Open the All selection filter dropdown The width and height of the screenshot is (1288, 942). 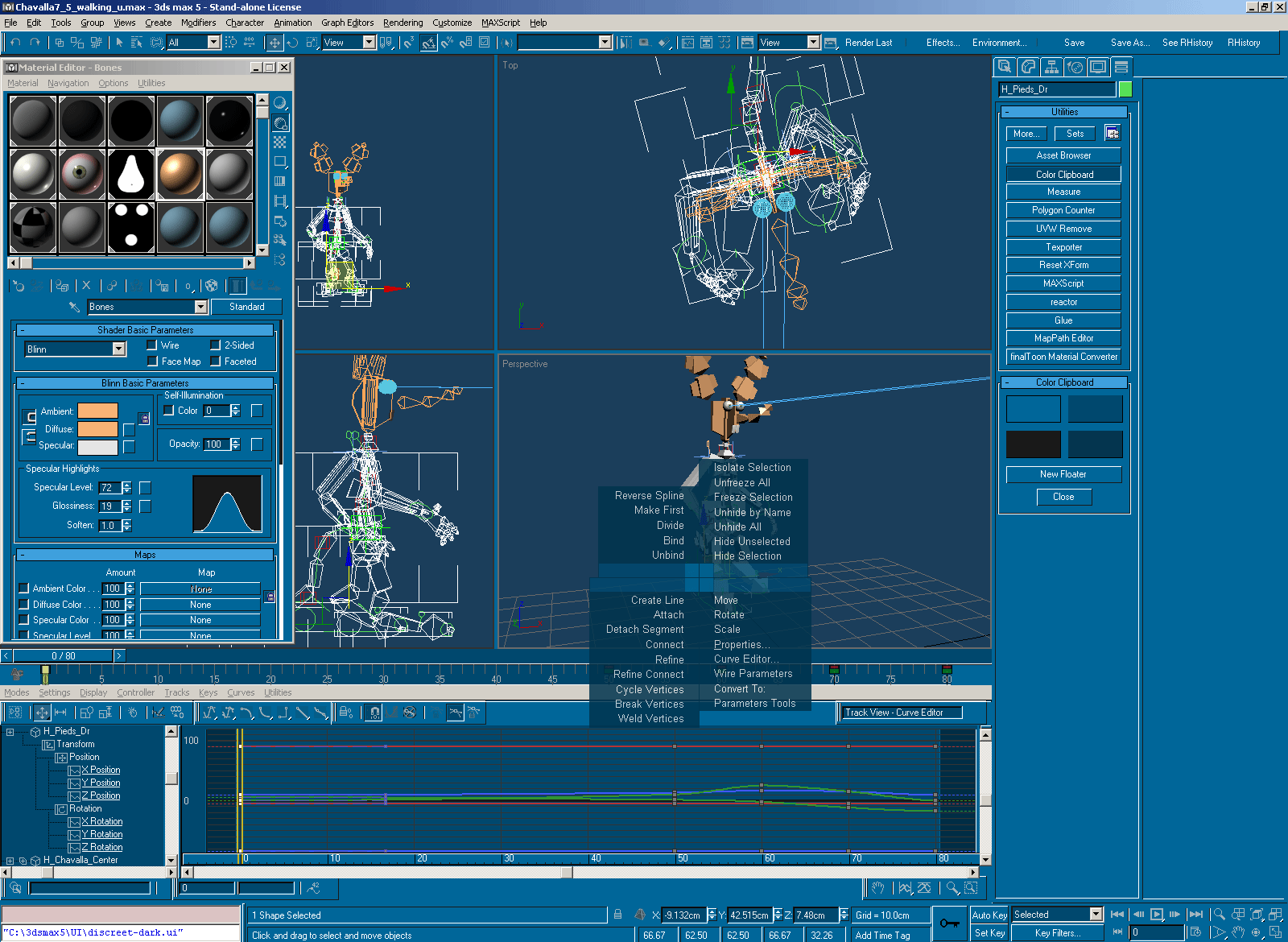(x=213, y=43)
